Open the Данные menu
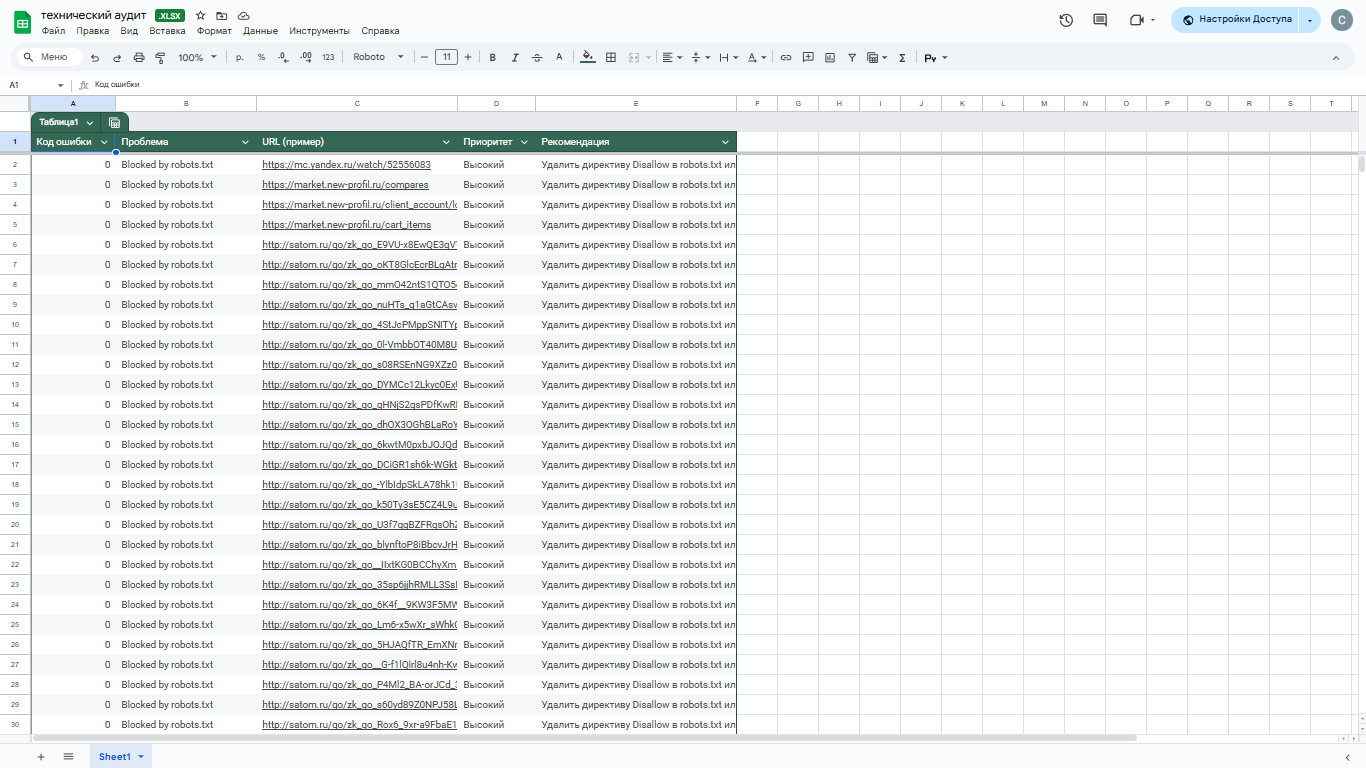The width and height of the screenshot is (1366, 768). point(260,31)
